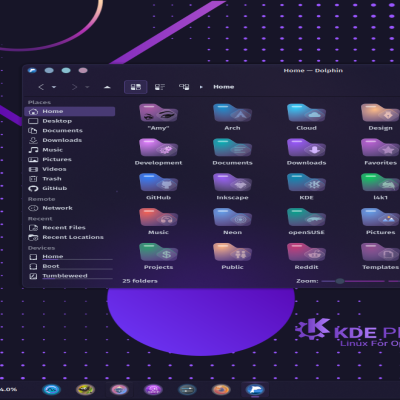Click the Places section header
Screen dimensions: 400x400
tap(39, 102)
